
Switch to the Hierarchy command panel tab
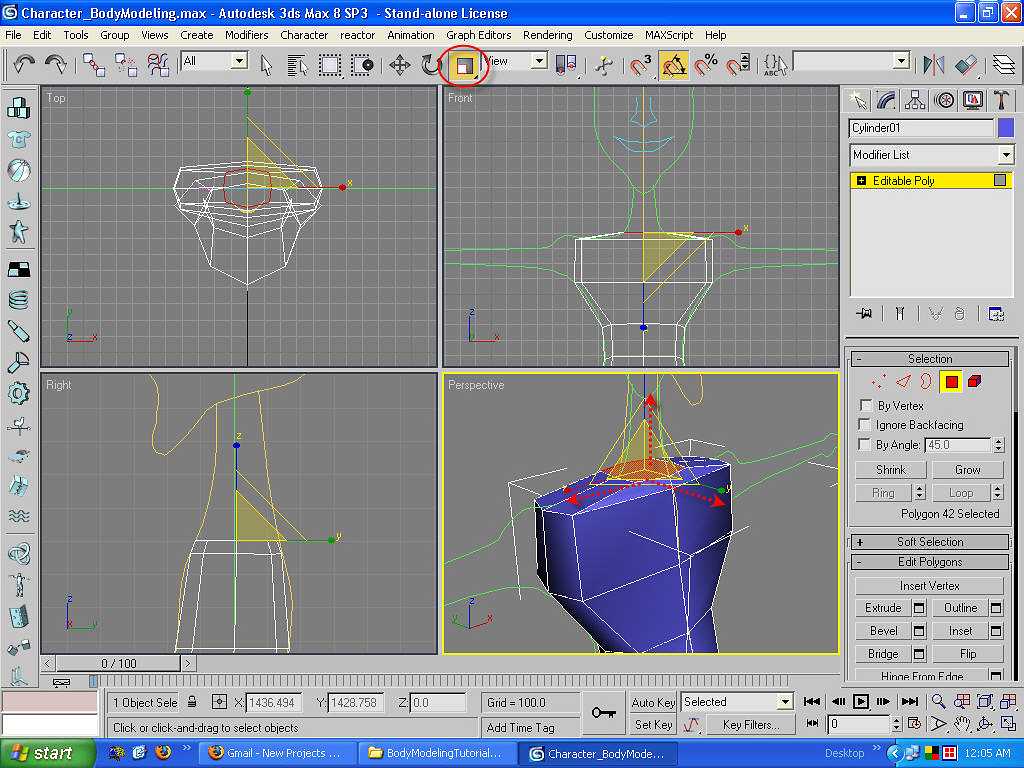coord(916,100)
